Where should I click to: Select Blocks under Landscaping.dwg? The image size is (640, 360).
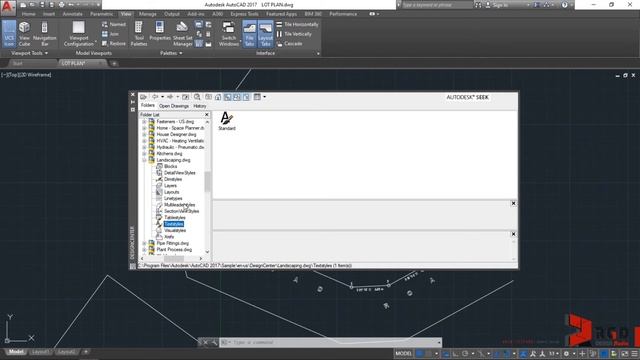(170, 167)
